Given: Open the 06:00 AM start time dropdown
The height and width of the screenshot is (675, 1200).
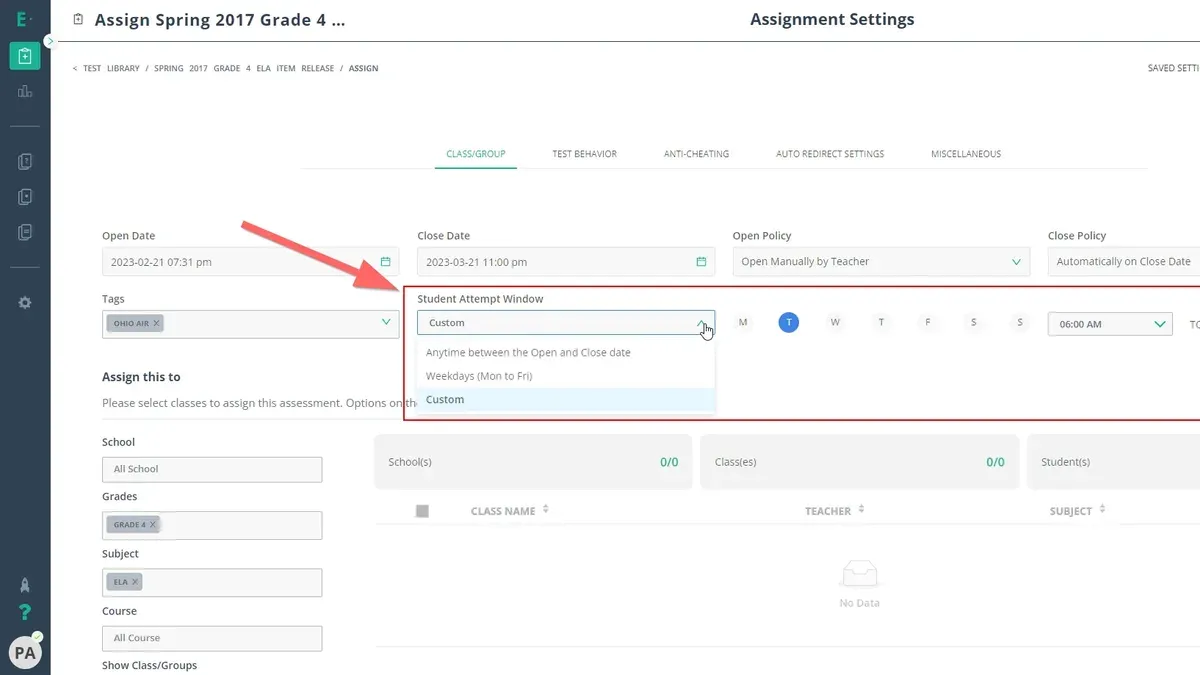Looking at the screenshot, I should click(1110, 324).
